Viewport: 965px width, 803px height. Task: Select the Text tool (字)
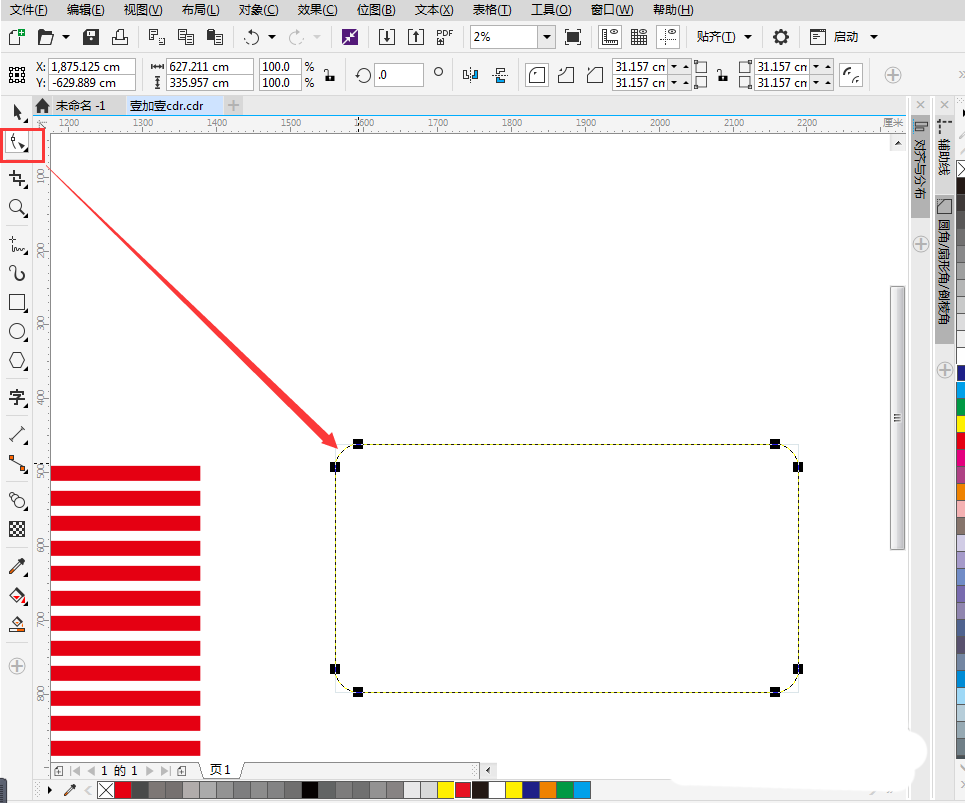pos(18,398)
